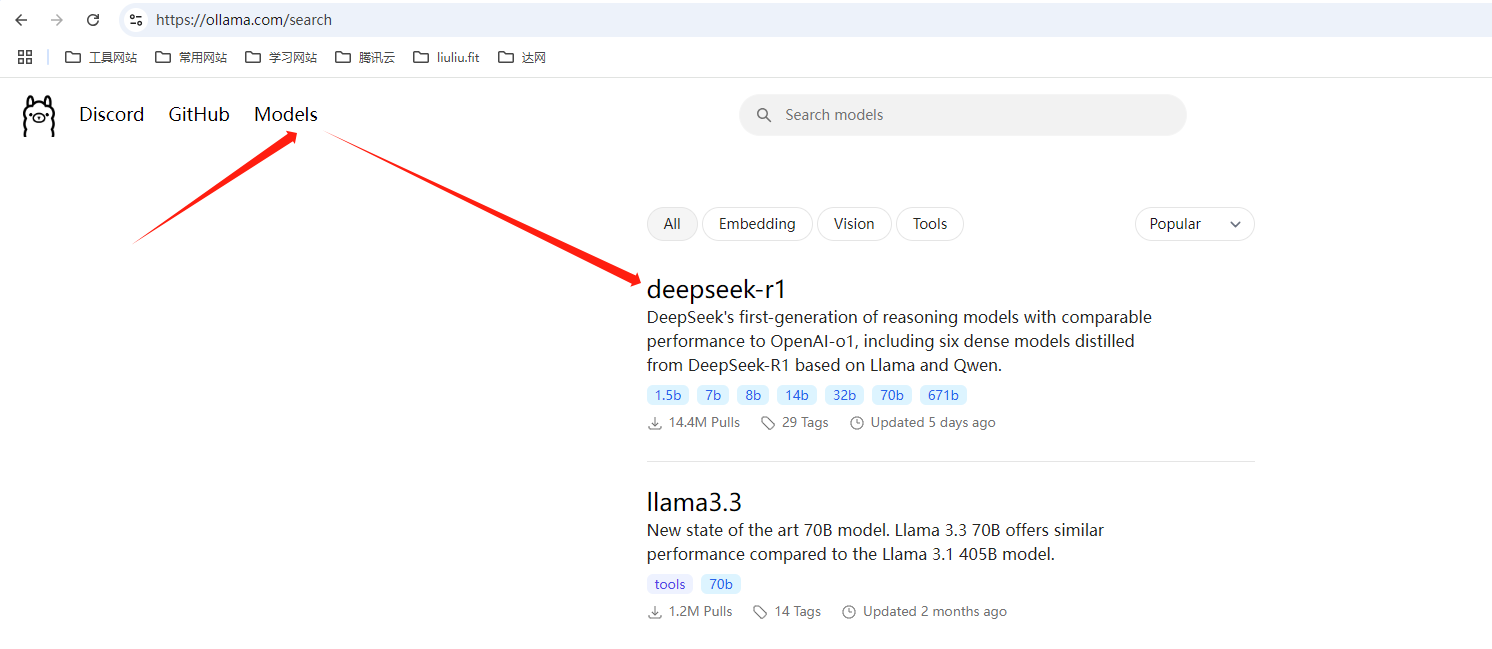This screenshot has height=649, width=1492.
Task: Click the Search models input field
Action: 975,115
